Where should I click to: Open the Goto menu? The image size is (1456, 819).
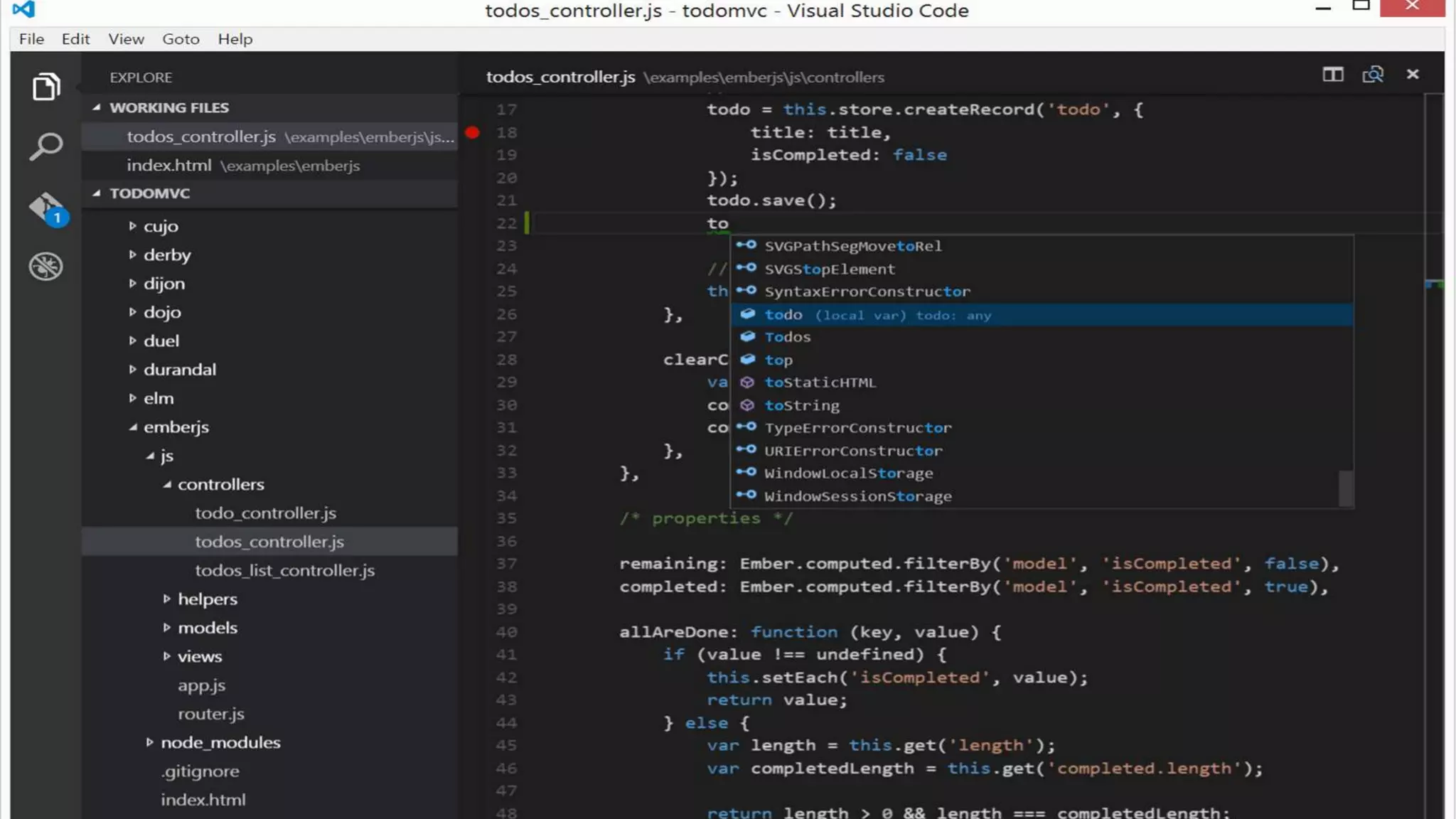click(181, 39)
